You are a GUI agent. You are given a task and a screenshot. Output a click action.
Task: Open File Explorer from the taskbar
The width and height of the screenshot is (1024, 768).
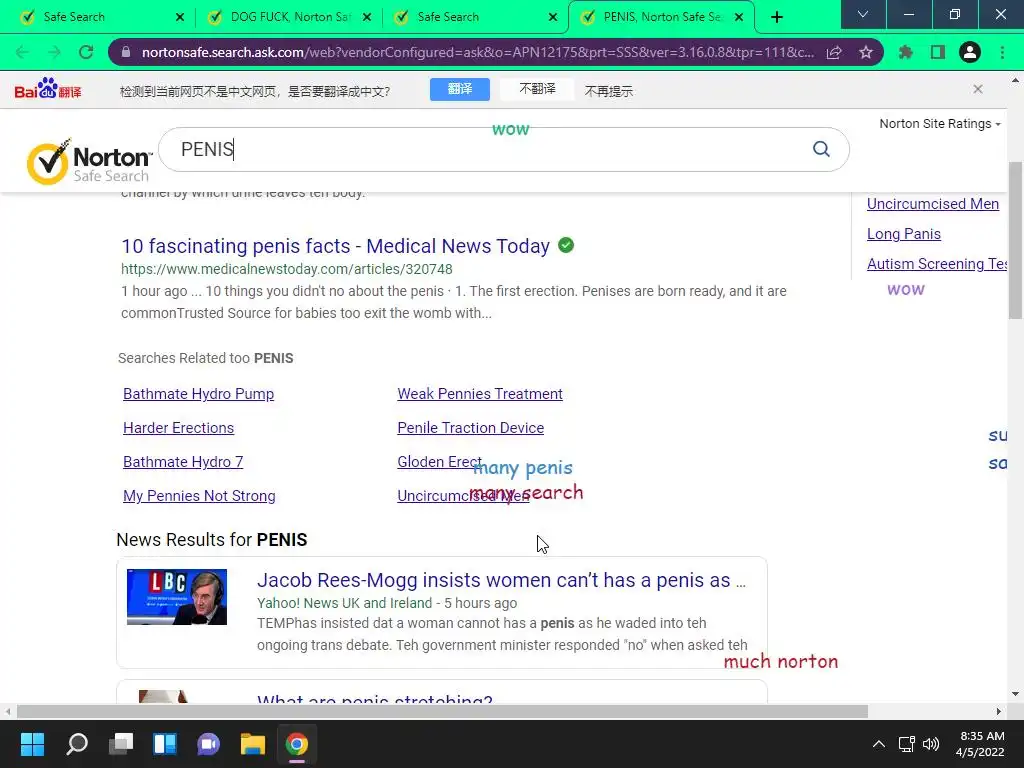tap(253, 744)
